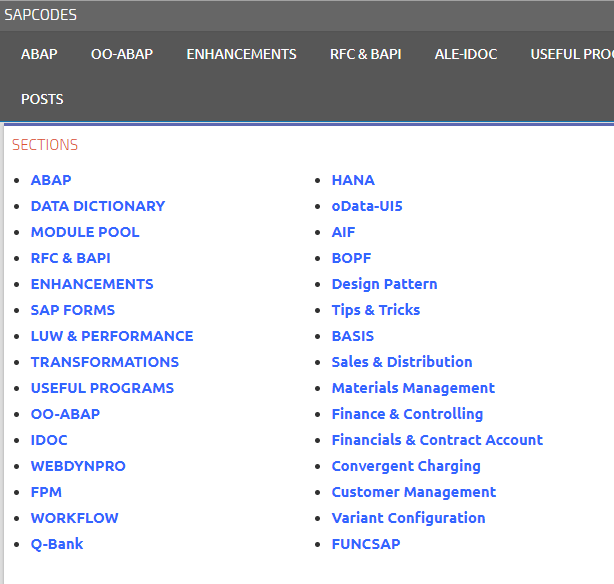This screenshot has height=584, width=614.
Task: Select RFC & BAPI in the navigation bar
Action: point(365,54)
